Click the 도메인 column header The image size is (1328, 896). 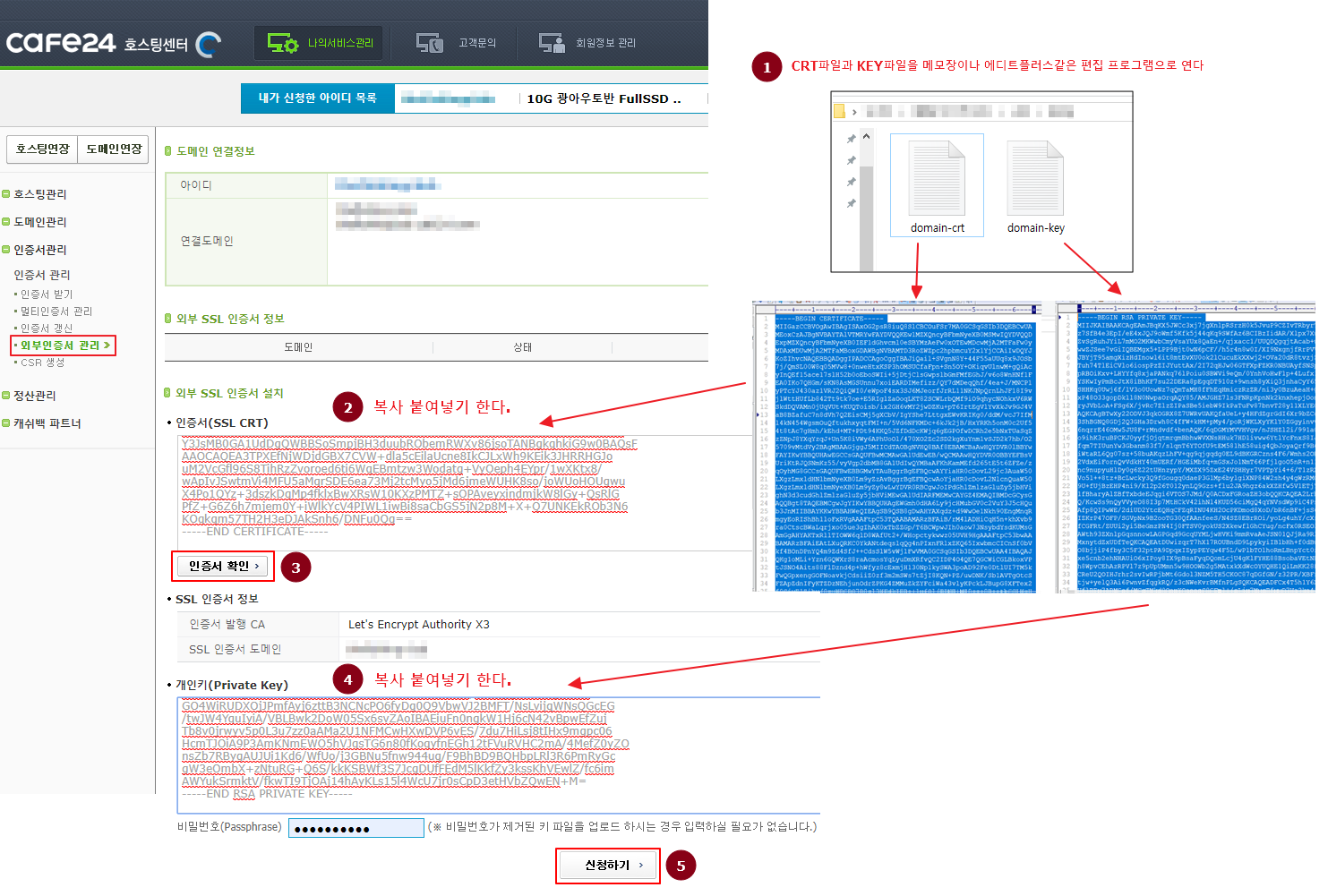(x=298, y=347)
